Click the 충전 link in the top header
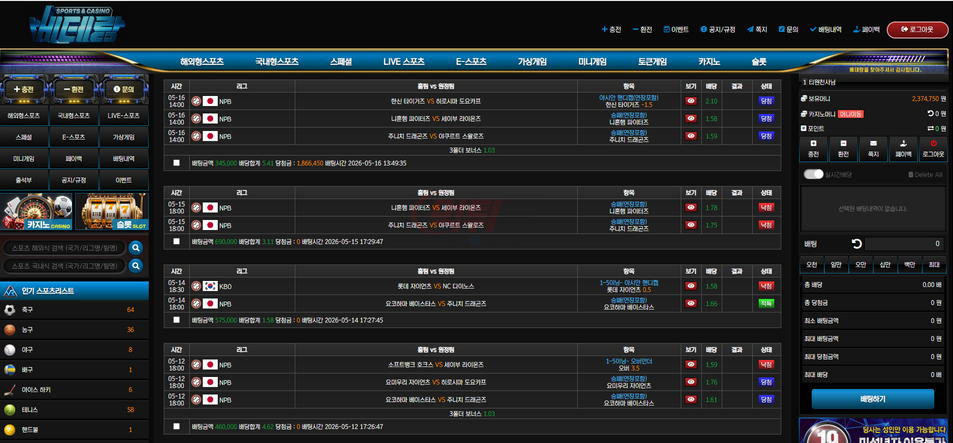This screenshot has width=953, height=443. [x=611, y=29]
